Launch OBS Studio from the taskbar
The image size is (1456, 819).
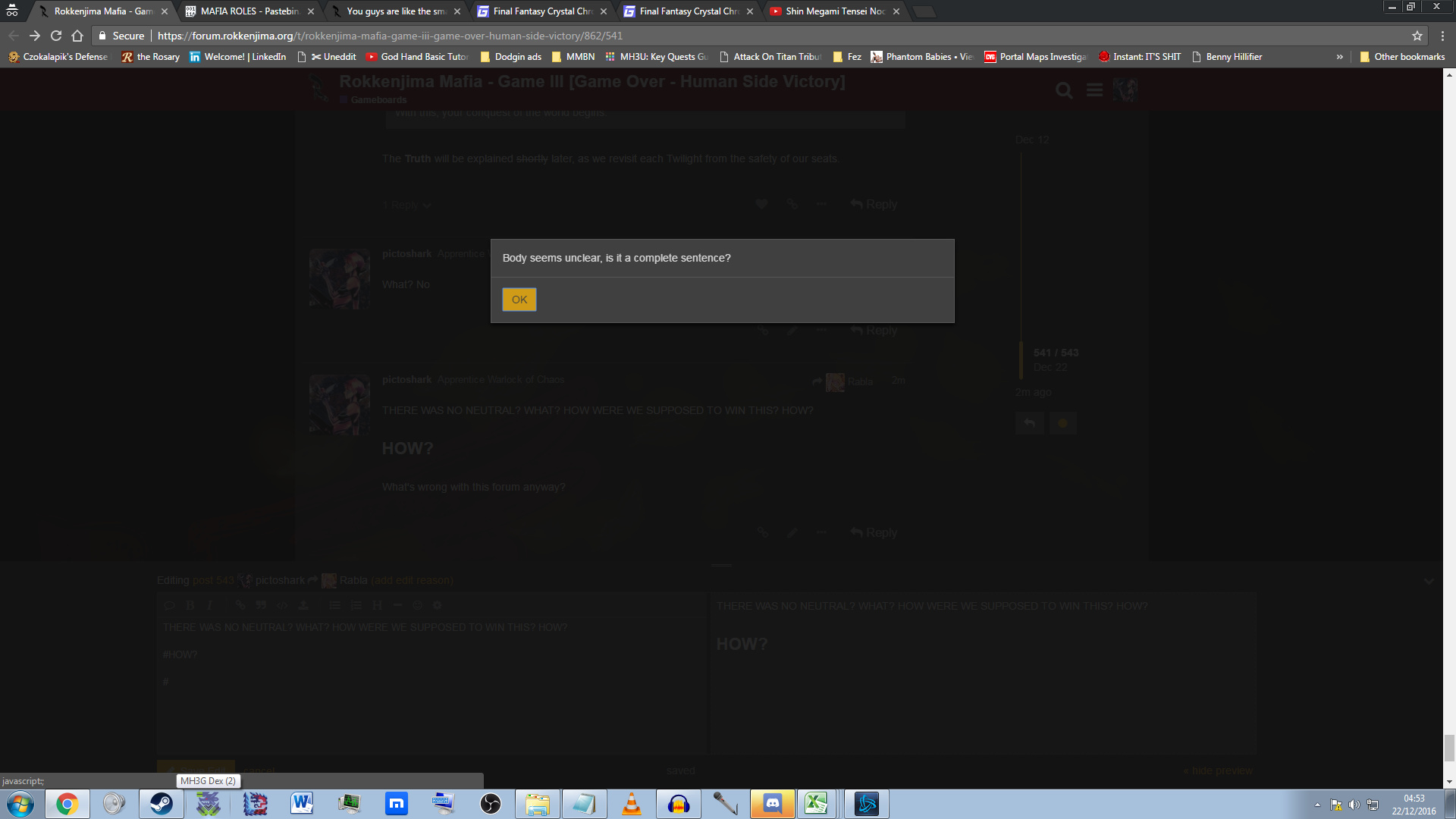[491, 804]
